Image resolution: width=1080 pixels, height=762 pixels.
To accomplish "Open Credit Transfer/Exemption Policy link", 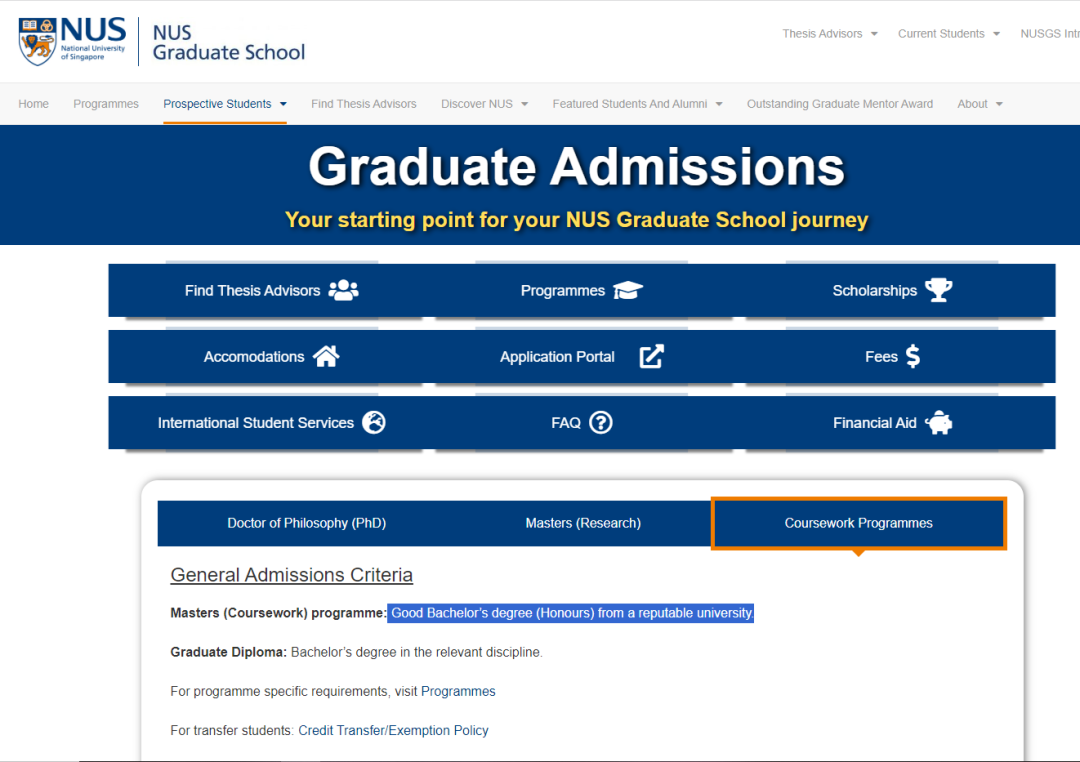I will pyautogui.click(x=393, y=730).
